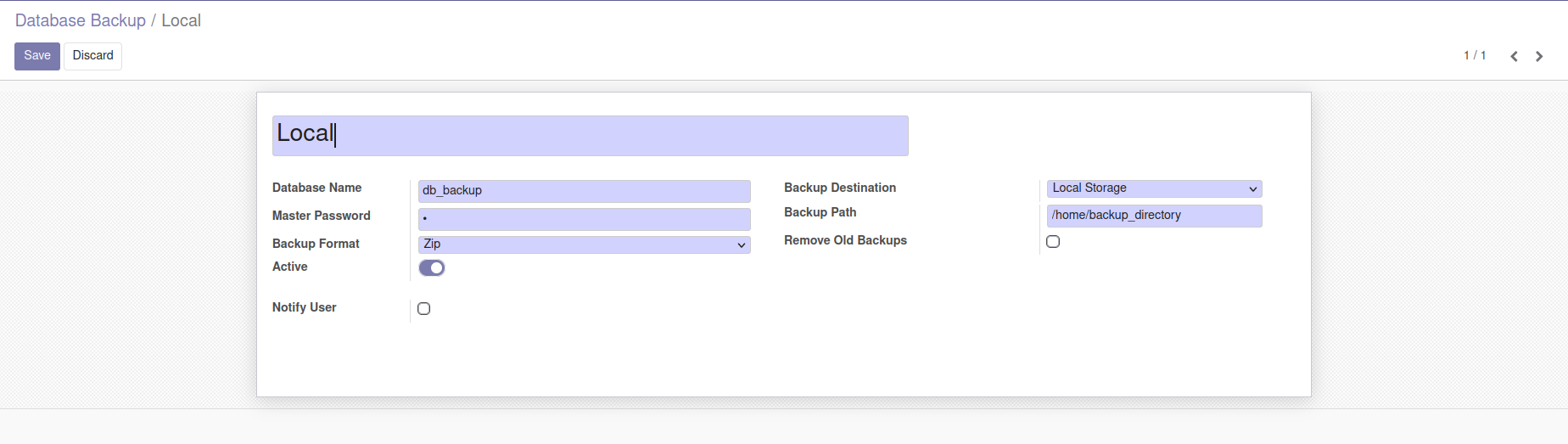Click the Save button
The height and width of the screenshot is (444, 1568).
(37, 56)
